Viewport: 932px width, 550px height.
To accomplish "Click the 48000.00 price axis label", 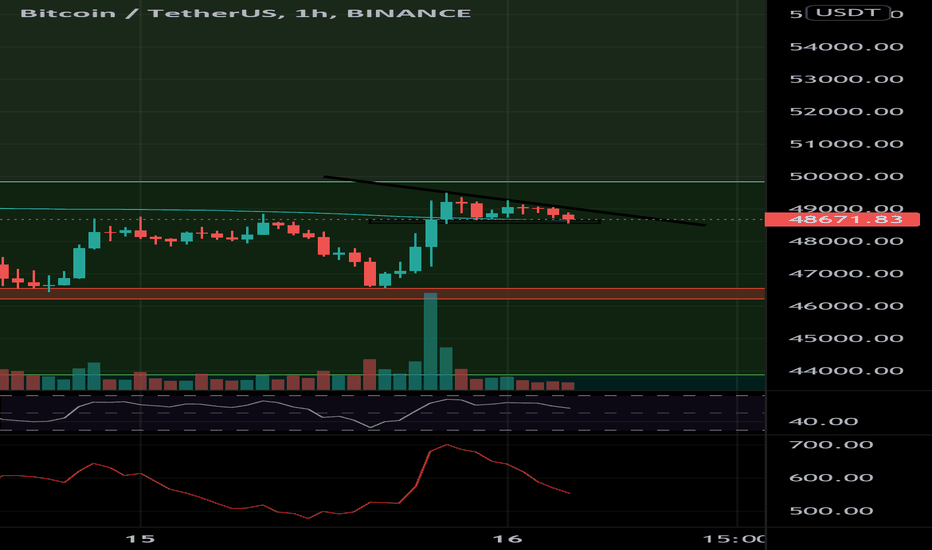I will tap(846, 241).
